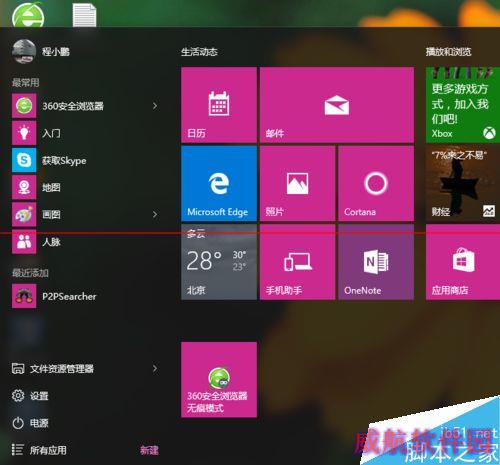
Task: Select the 地图 entry label
Action: 51,187
